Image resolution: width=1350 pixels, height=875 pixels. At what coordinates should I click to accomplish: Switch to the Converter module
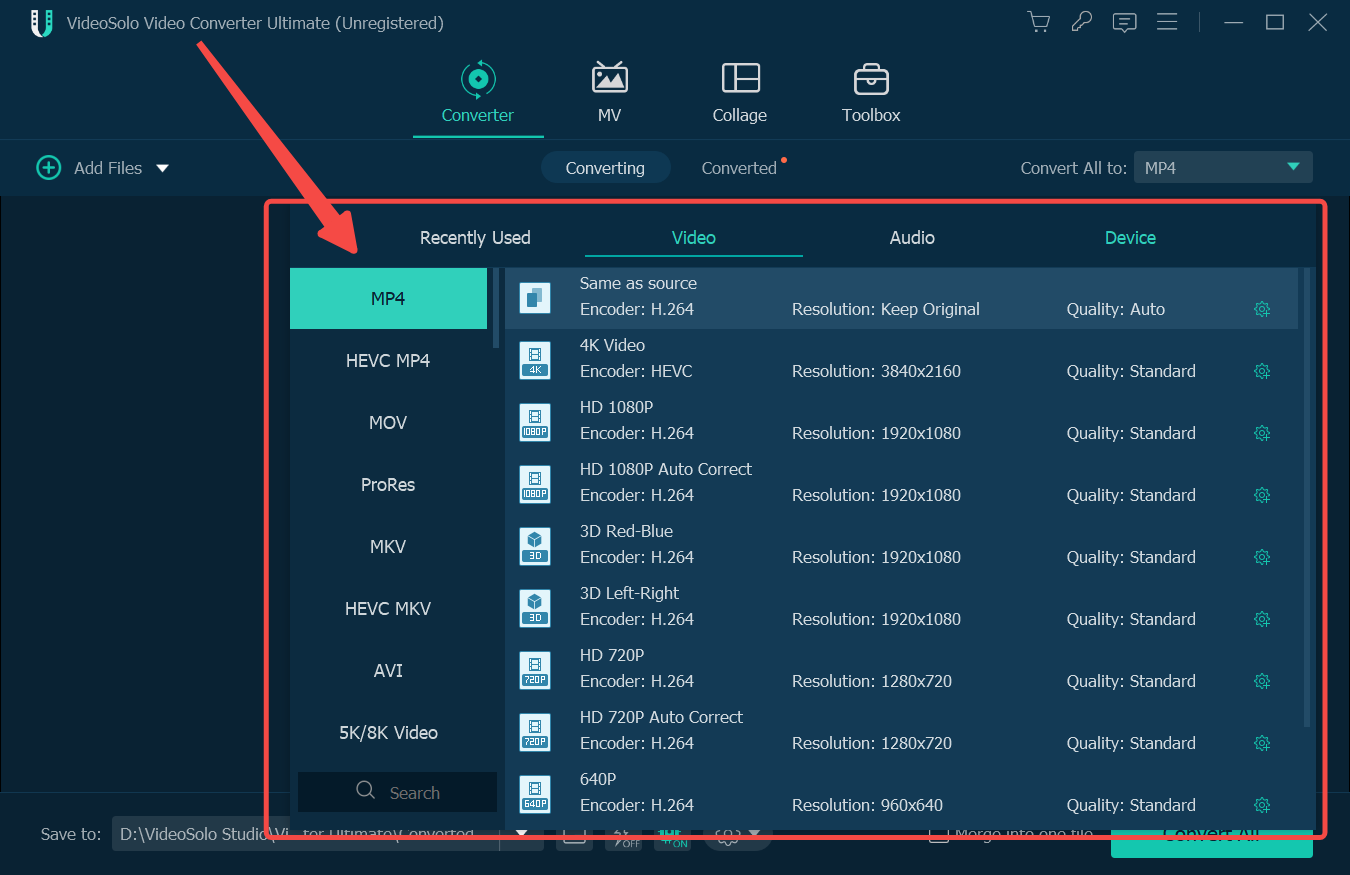click(478, 93)
